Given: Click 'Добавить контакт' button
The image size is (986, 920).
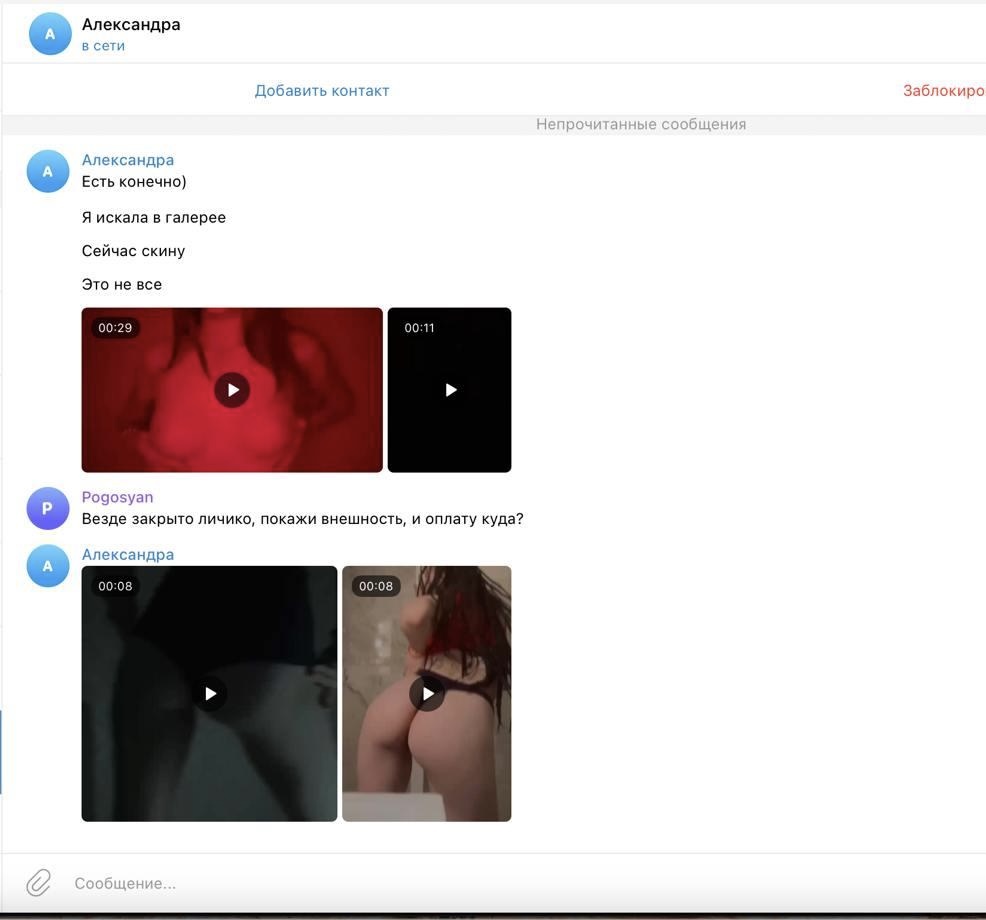Looking at the screenshot, I should click(x=322, y=91).
